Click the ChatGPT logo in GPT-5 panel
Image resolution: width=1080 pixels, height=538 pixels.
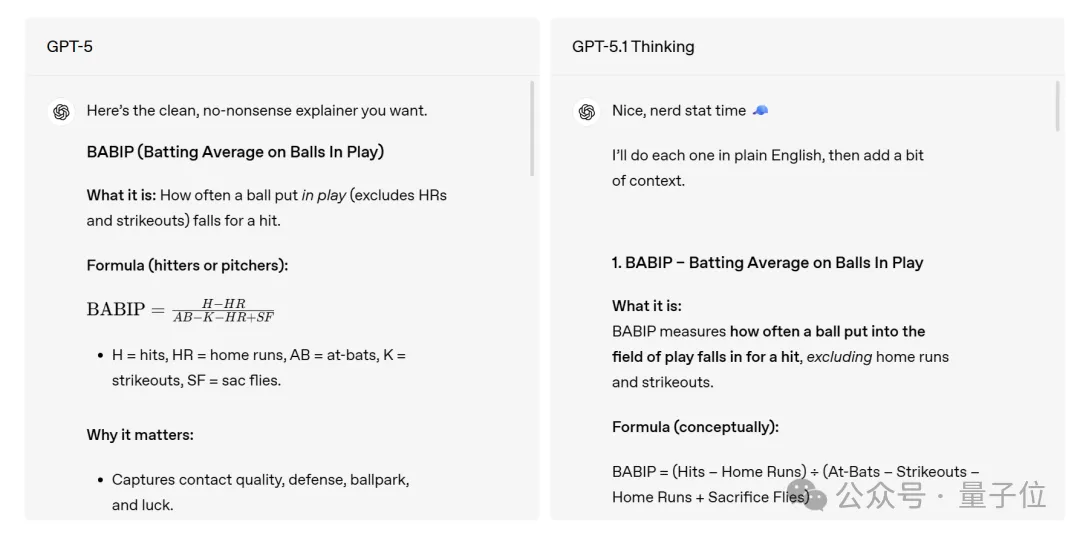pos(62,112)
